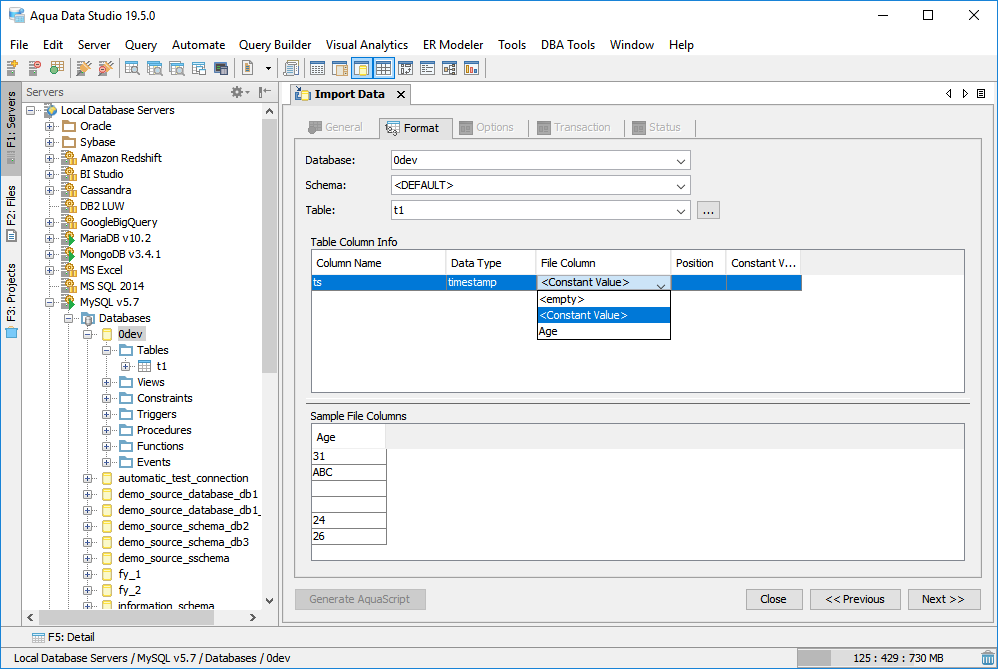Click the dark terminal window toolbar icon
Image resolution: width=998 pixels, height=669 pixels.
(x=221, y=68)
